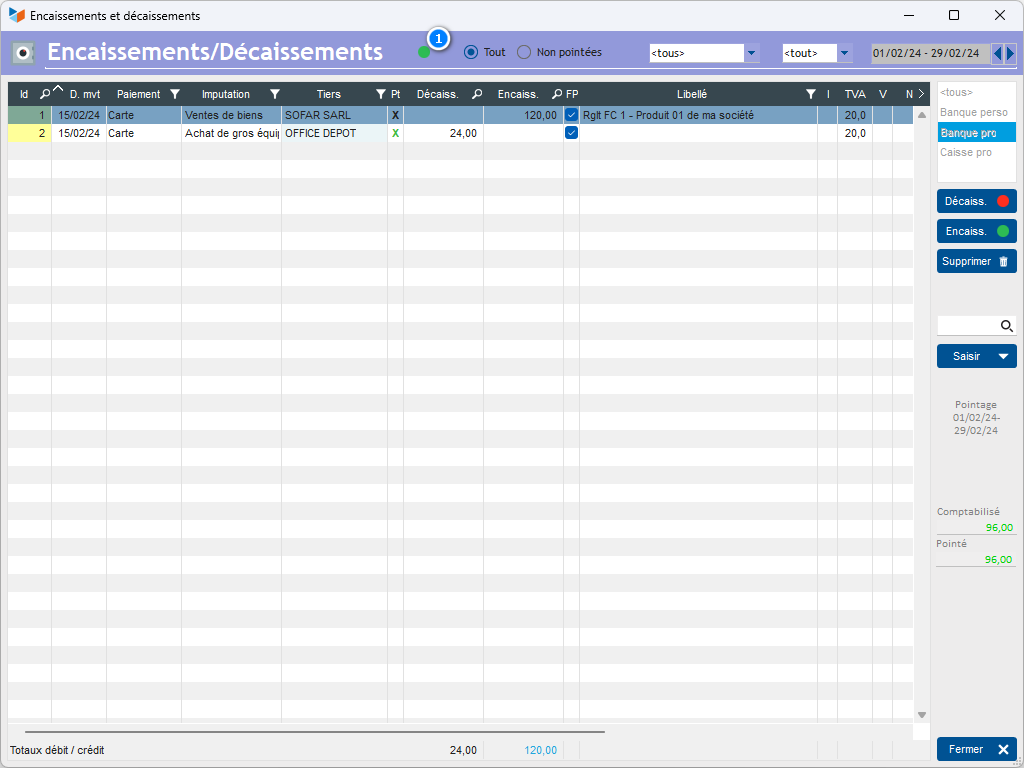1024x768 pixels.
Task: Filter the Imputation column
Action: point(275,94)
